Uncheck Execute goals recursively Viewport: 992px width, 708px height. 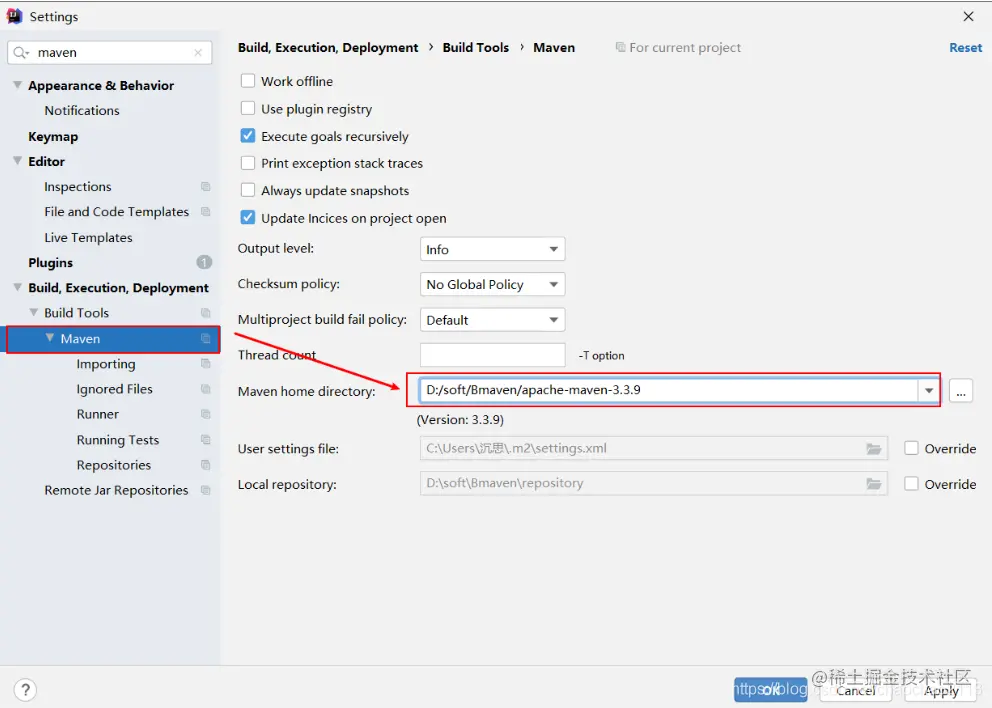pyautogui.click(x=248, y=136)
